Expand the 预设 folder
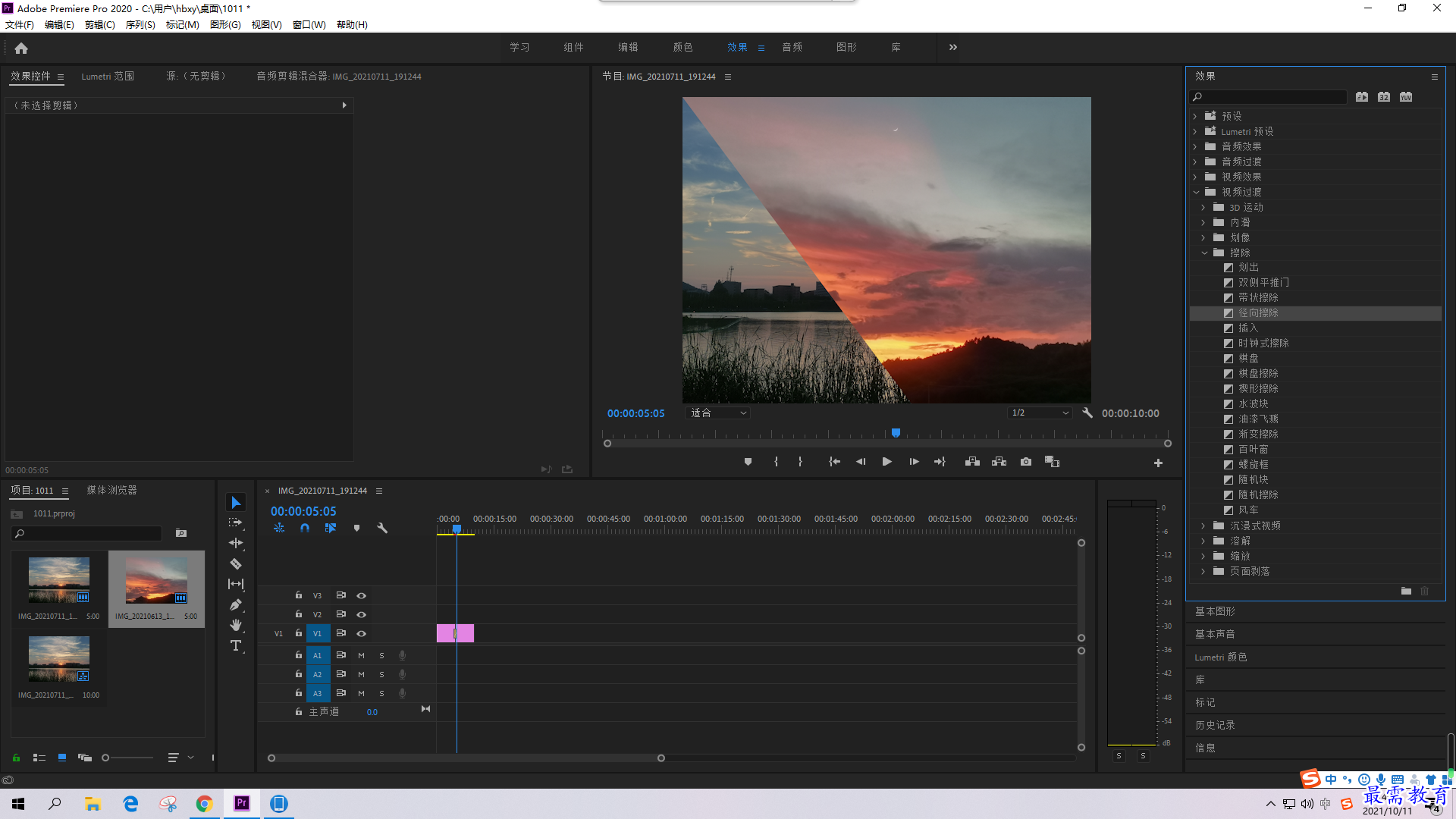The height and width of the screenshot is (819, 1456). 1195,116
